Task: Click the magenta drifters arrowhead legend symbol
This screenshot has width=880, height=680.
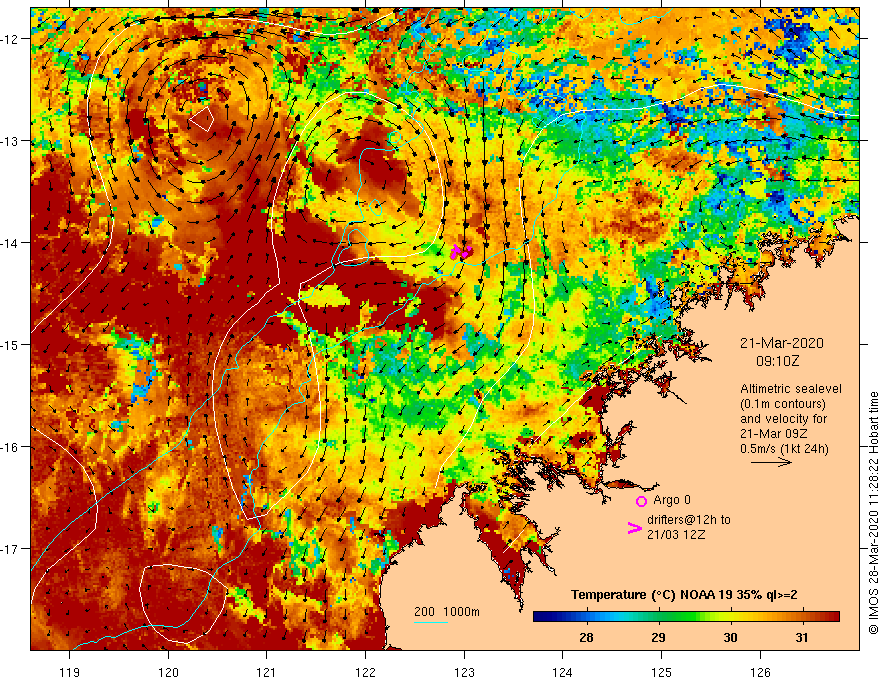Action: coord(634,527)
